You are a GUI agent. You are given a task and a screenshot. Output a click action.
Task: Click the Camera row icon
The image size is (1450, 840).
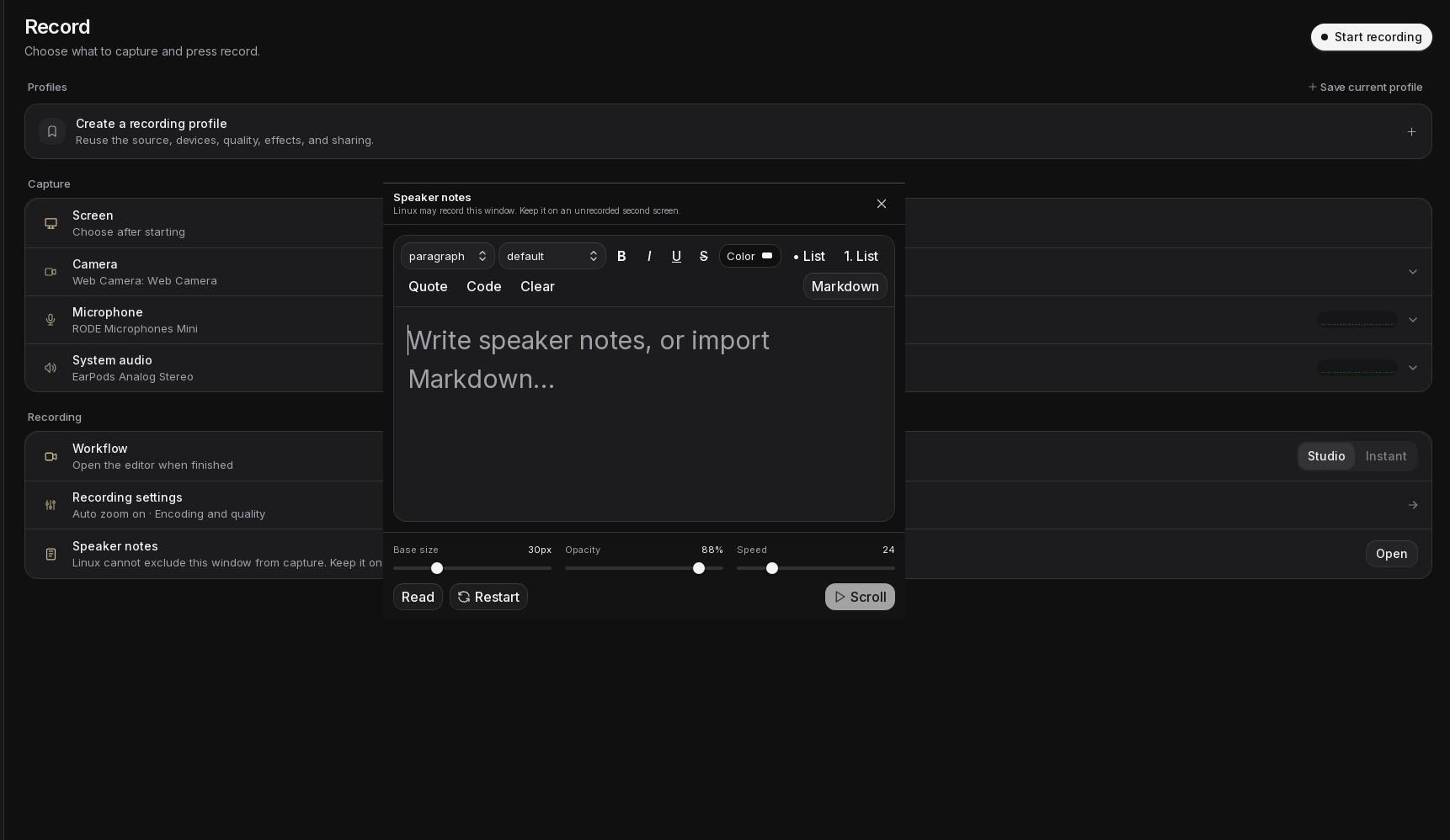pos(51,272)
